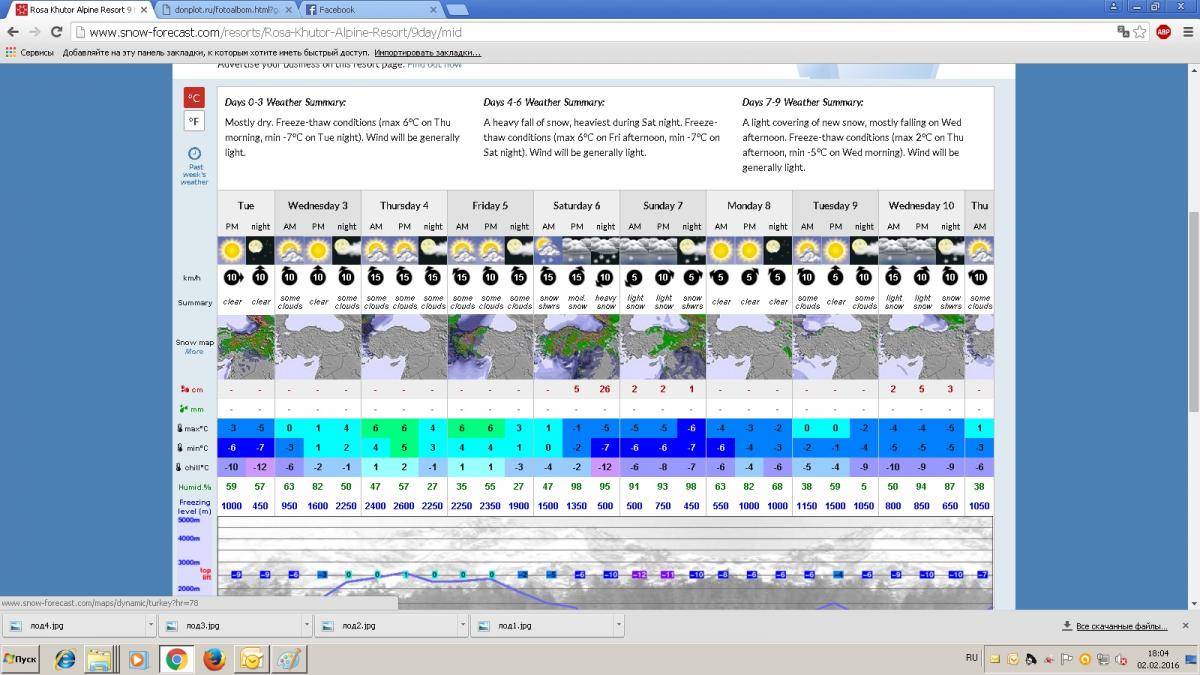Click the Saturday 6 column header
This screenshot has width=1200, height=675.
click(577, 206)
